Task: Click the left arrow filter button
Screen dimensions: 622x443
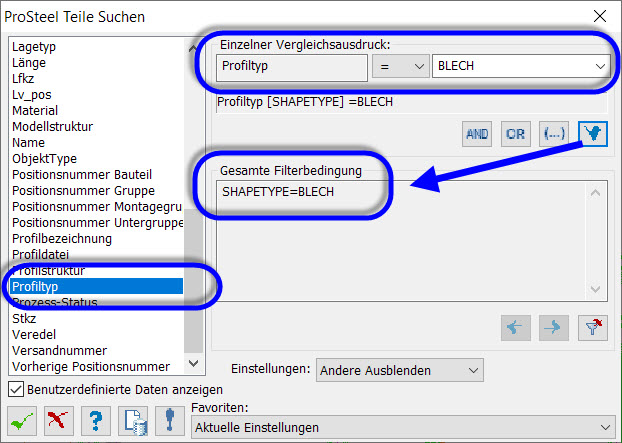Action: (x=516, y=328)
